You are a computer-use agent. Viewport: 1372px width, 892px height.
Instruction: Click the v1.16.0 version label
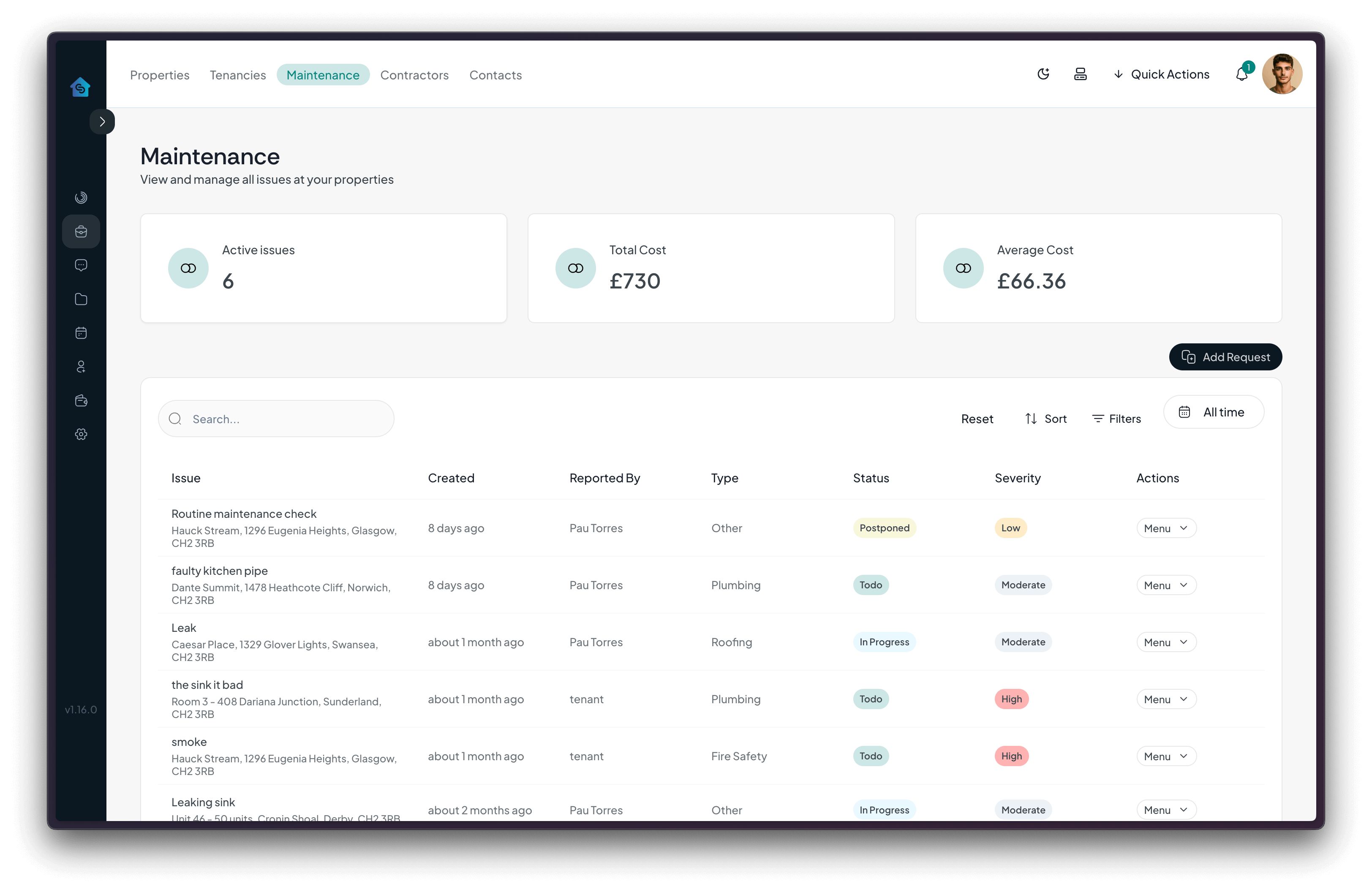pyautogui.click(x=81, y=710)
